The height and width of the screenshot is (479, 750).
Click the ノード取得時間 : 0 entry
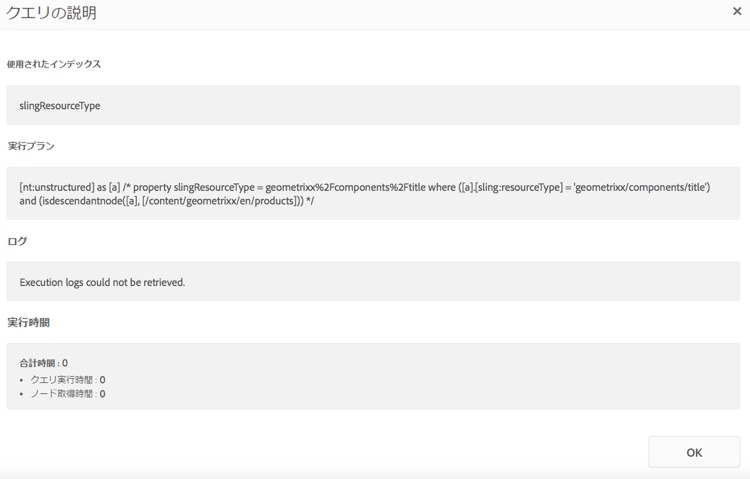coord(67,394)
